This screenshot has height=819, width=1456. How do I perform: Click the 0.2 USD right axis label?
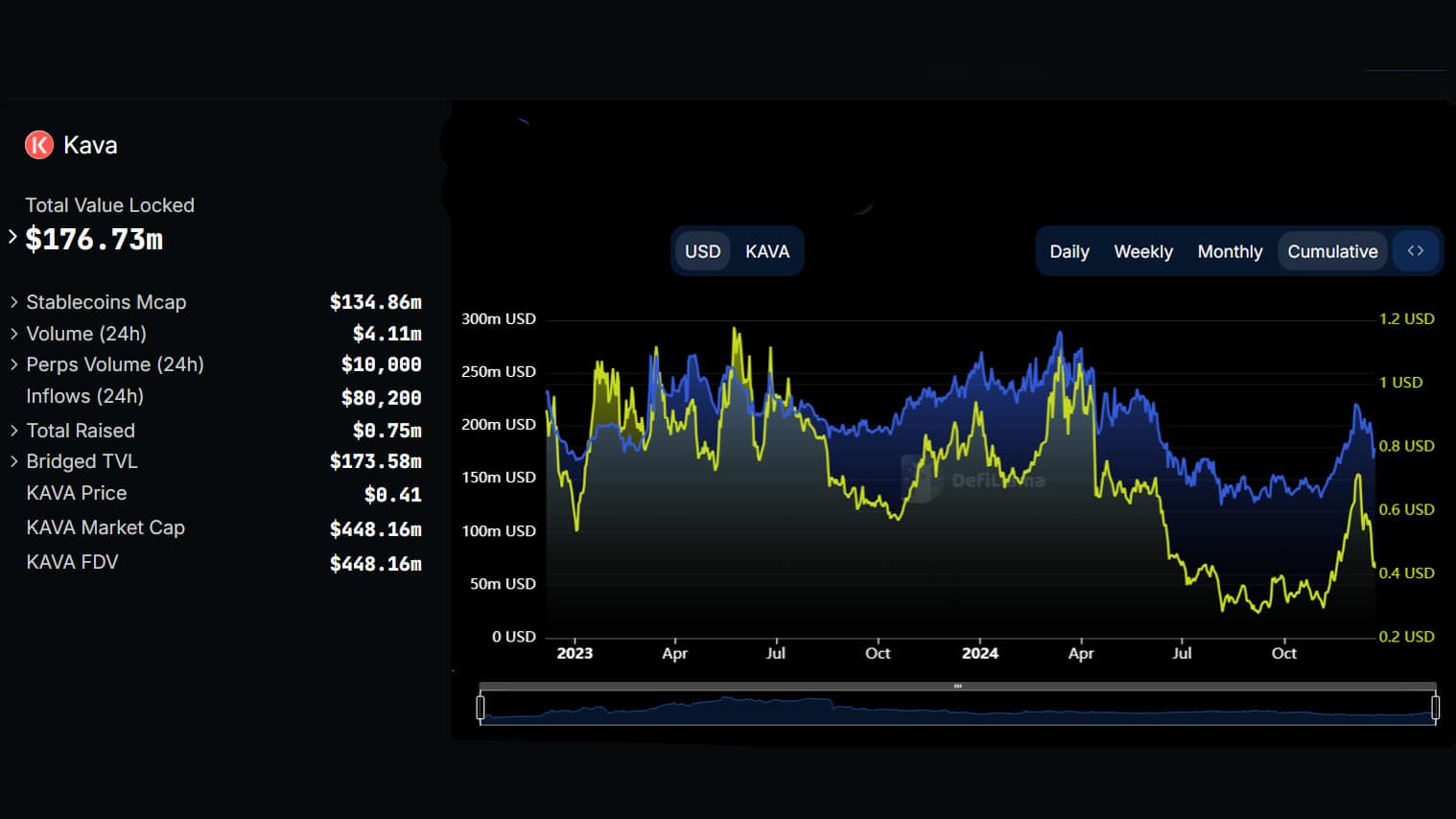pos(1407,636)
